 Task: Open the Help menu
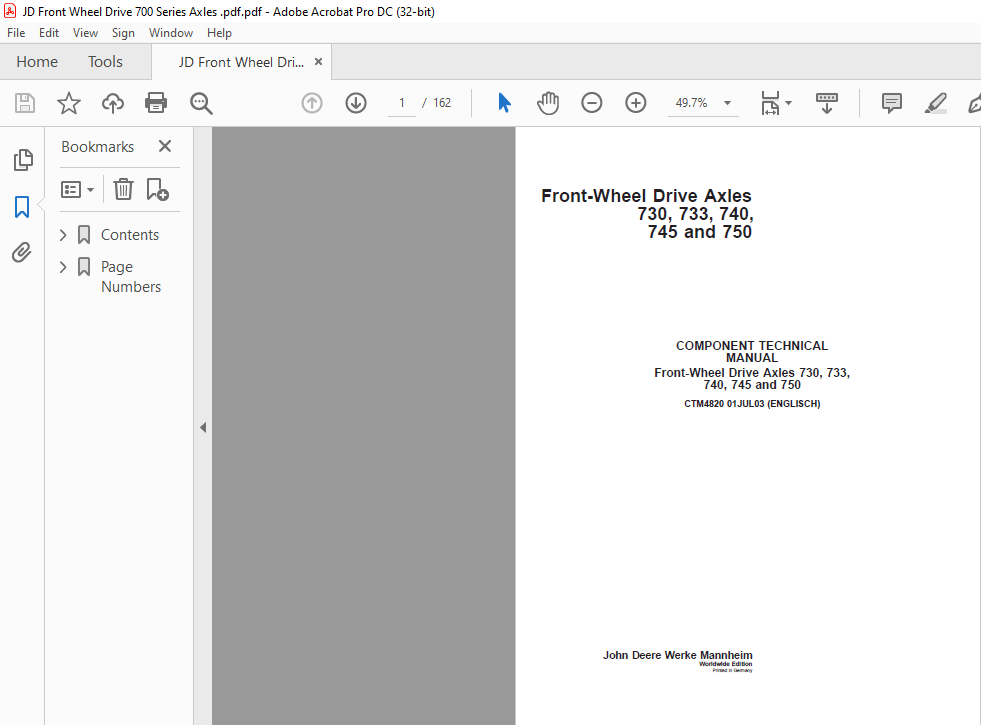pyautogui.click(x=220, y=33)
